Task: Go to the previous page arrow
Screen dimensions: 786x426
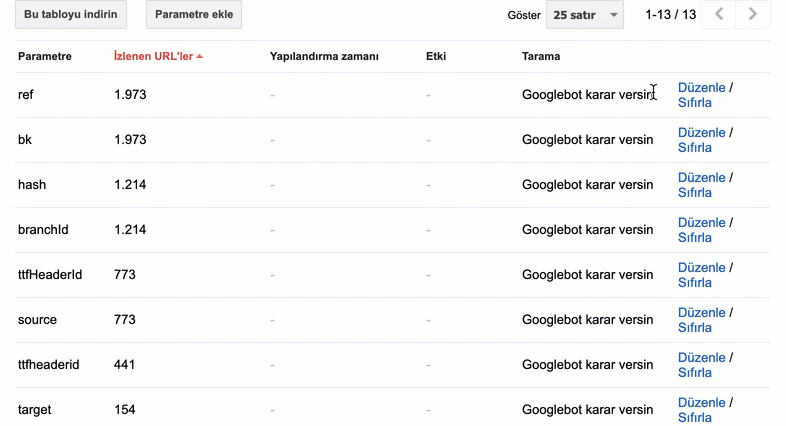Action: click(718, 15)
